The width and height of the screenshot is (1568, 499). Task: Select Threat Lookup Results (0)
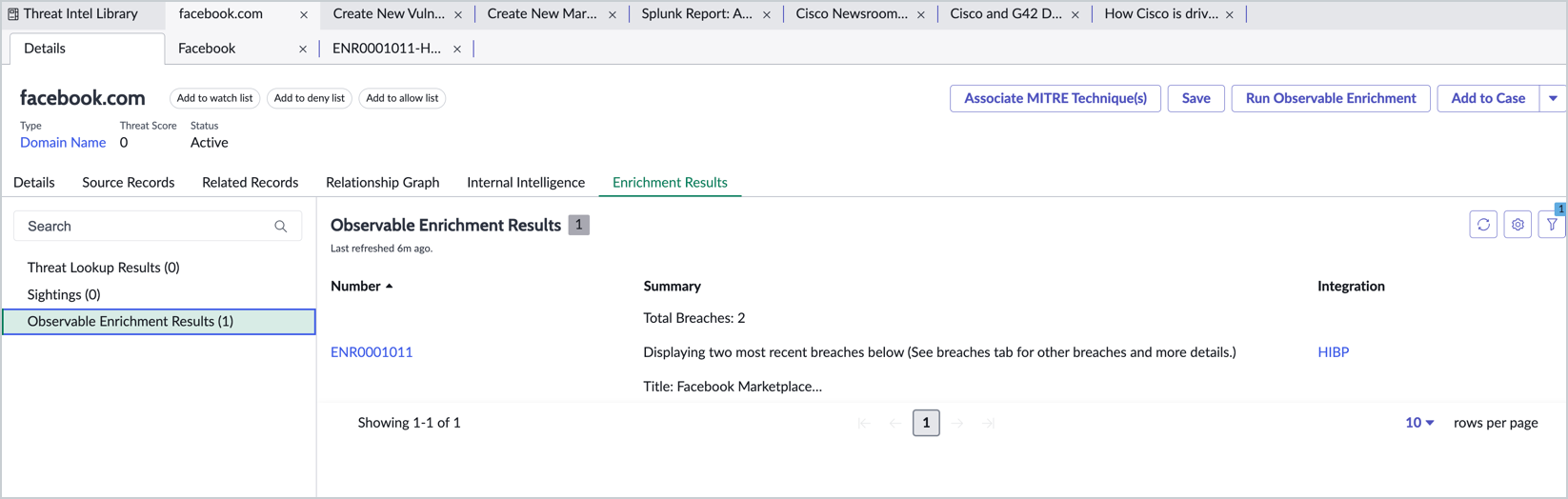click(x=103, y=268)
